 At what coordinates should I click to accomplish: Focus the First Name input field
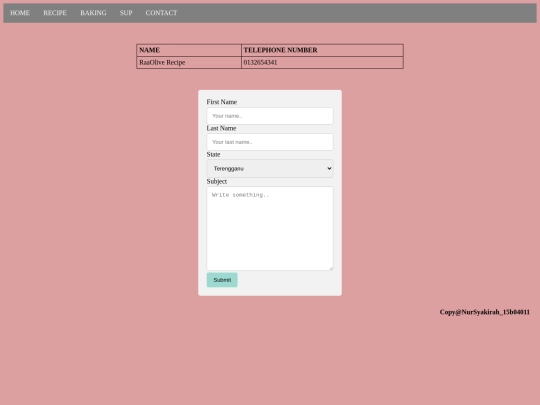270,116
